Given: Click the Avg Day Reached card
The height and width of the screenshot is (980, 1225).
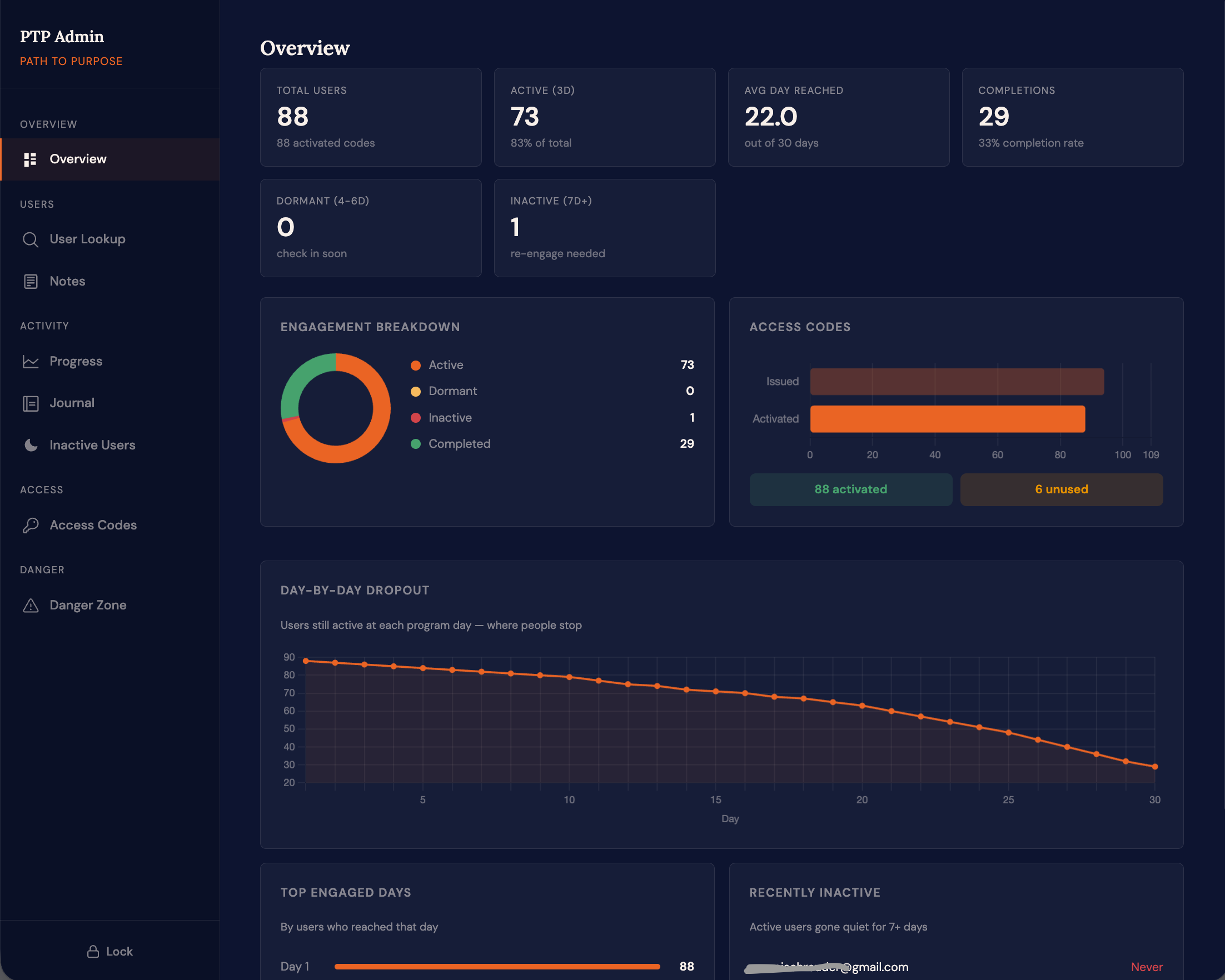Looking at the screenshot, I should pos(839,118).
